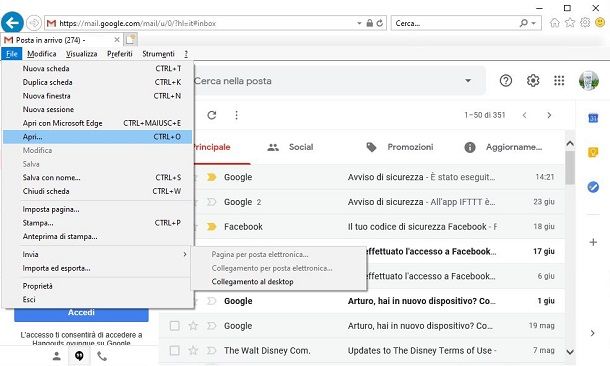Click the search magnifier icon in Cerca box
This screenshot has height=366, width=610.
tap(524, 23)
